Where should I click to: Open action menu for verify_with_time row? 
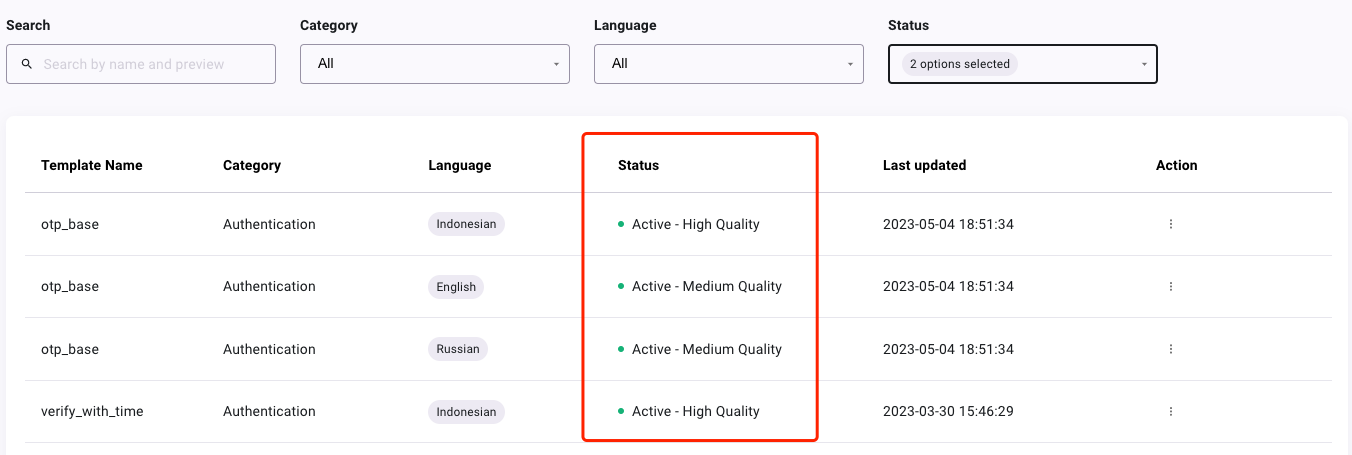click(x=1170, y=411)
